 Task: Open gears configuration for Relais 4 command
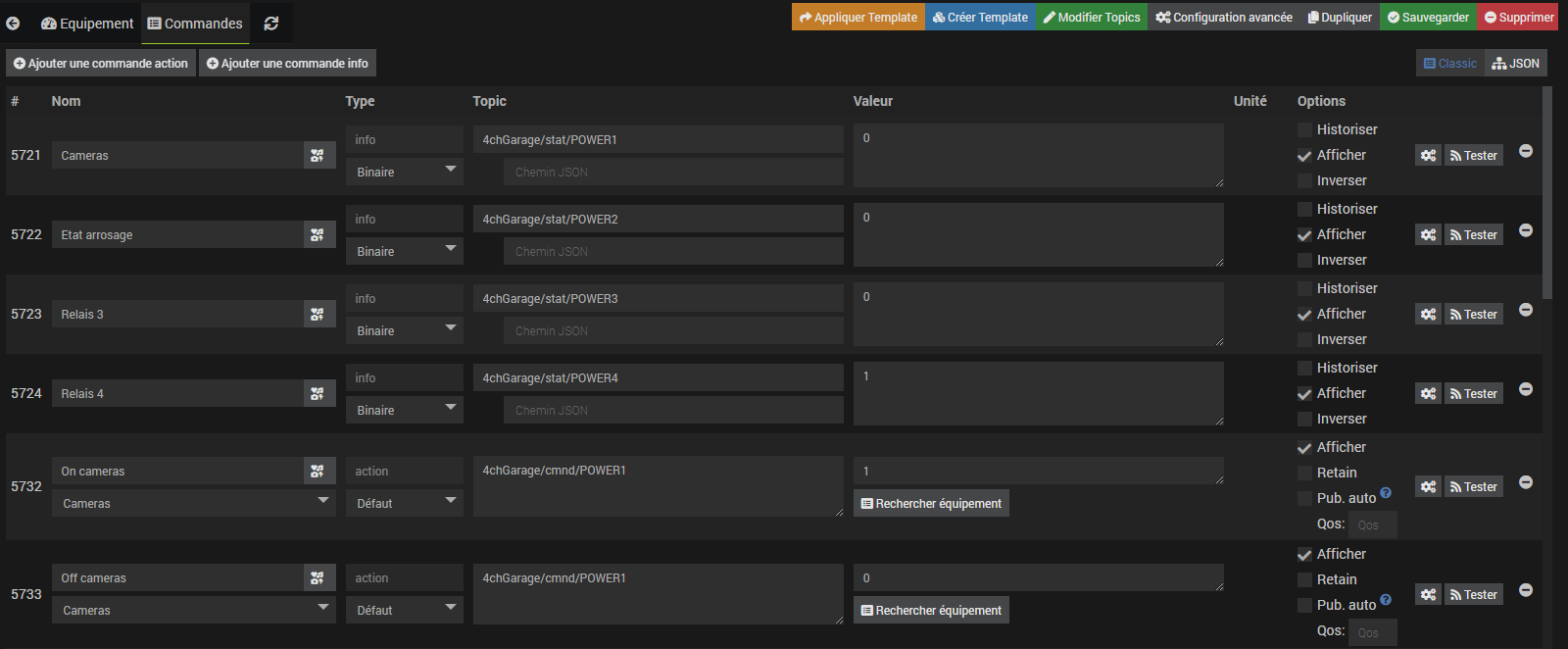pyautogui.click(x=1428, y=394)
